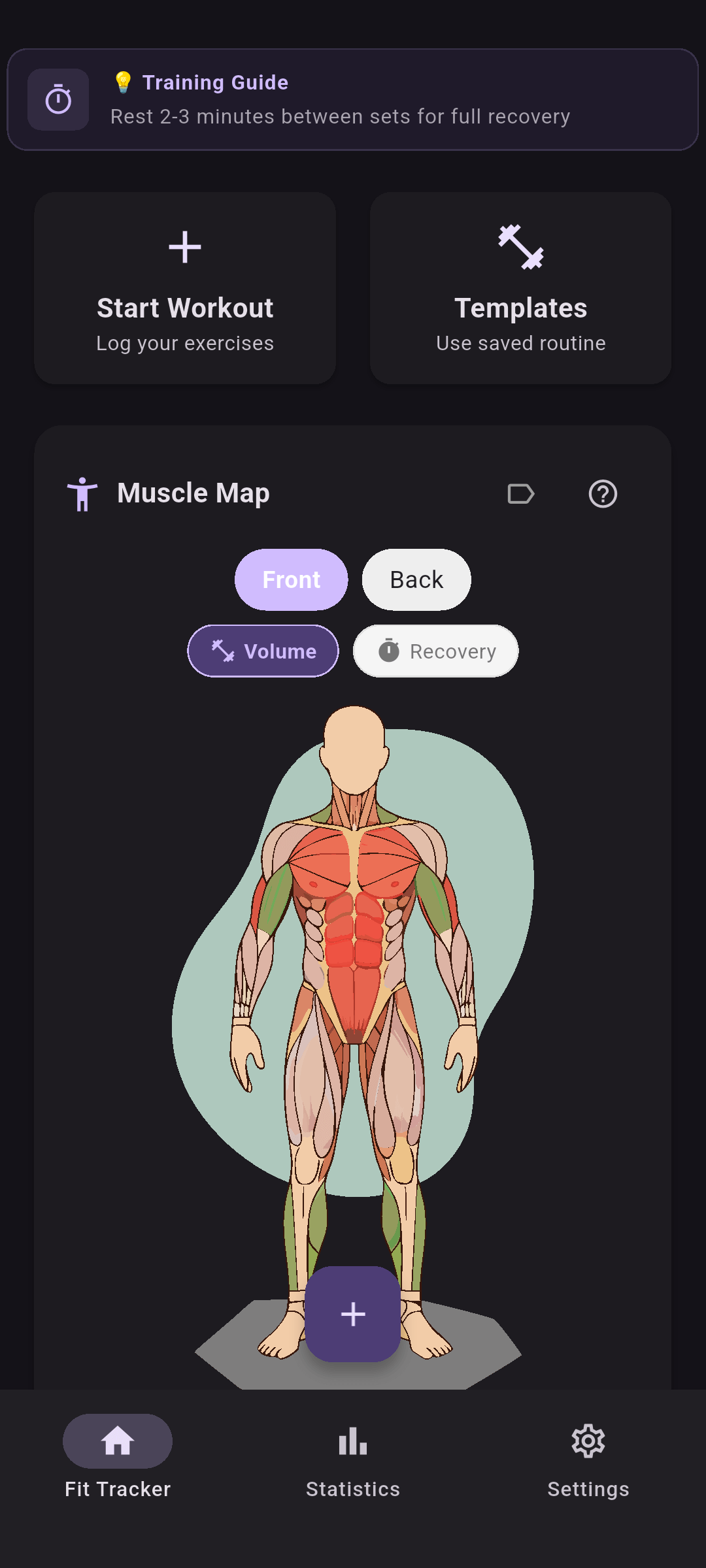Tap the timer icon in Training Guide
This screenshot has width=706, height=1568.
tap(58, 99)
